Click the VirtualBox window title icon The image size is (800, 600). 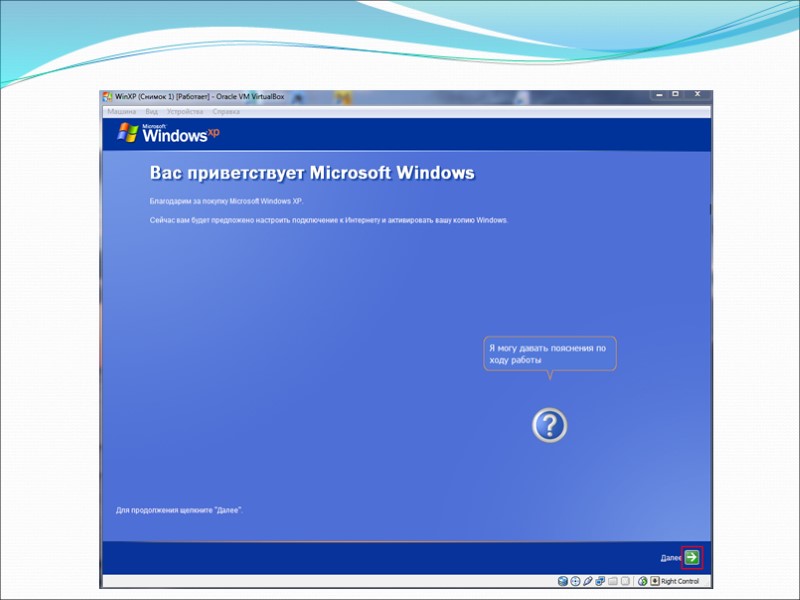tap(107, 96)
